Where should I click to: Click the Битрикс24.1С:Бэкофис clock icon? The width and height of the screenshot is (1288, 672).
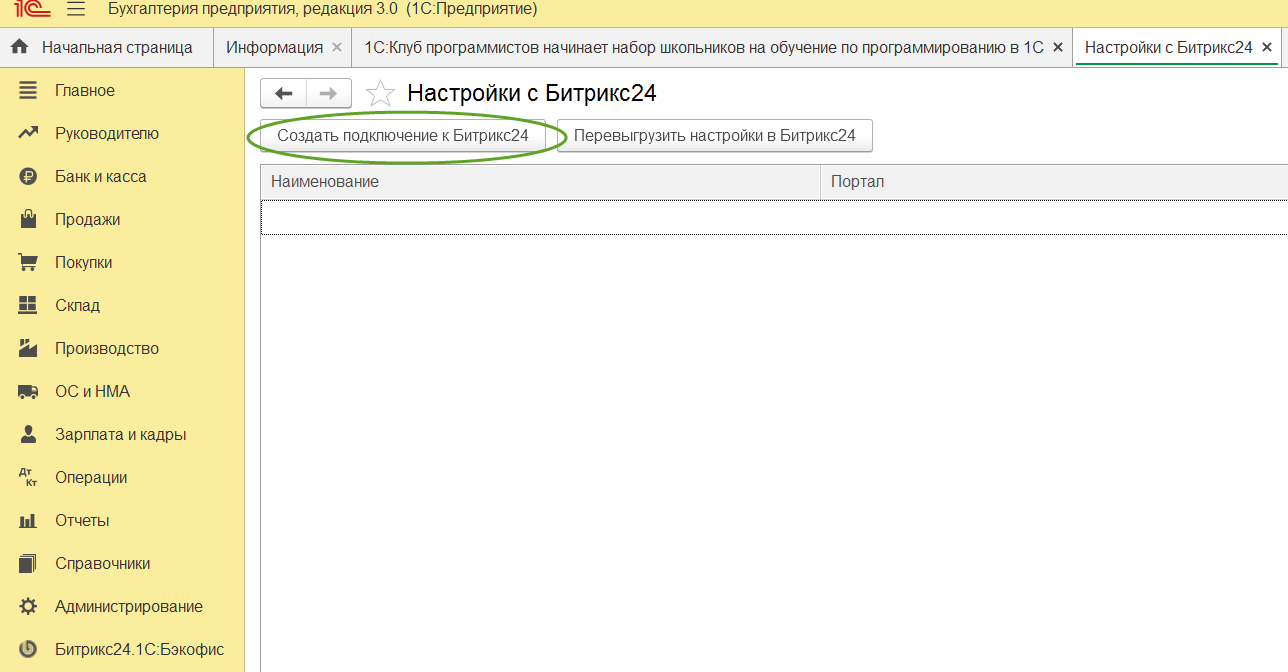tap(28, 649)
